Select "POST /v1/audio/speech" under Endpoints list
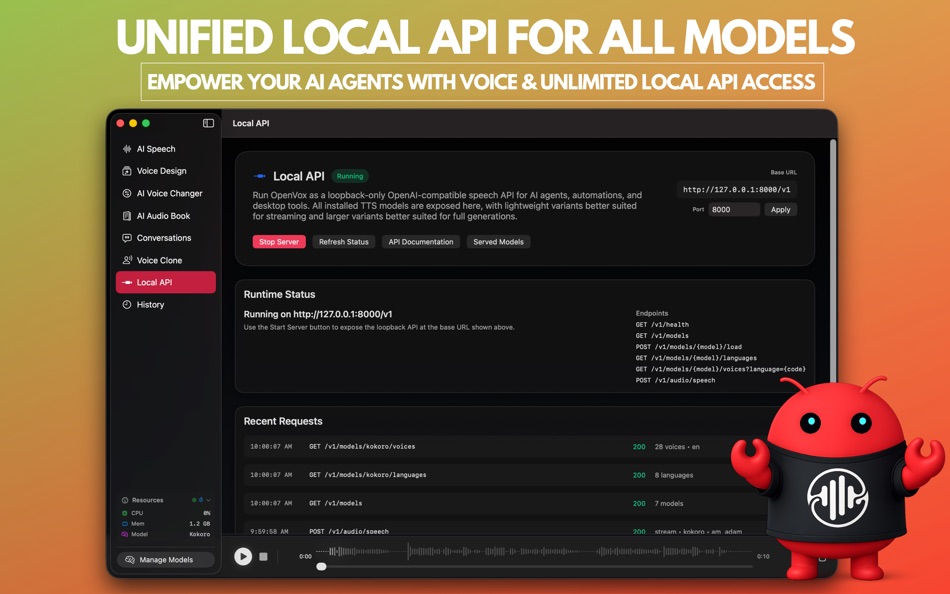950x594 pixels. tap(675, 381)
